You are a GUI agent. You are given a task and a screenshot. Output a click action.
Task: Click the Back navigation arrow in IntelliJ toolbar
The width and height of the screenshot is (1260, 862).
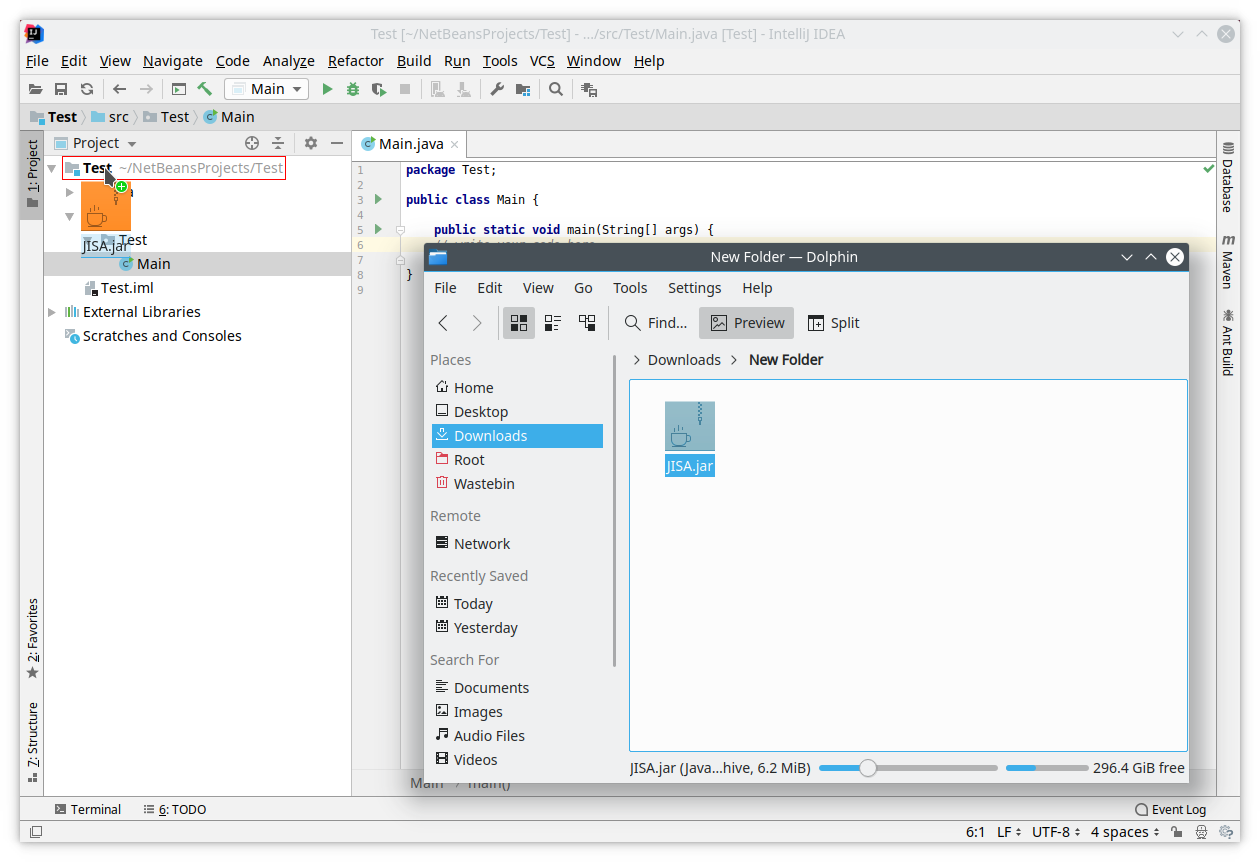[120, 89]
